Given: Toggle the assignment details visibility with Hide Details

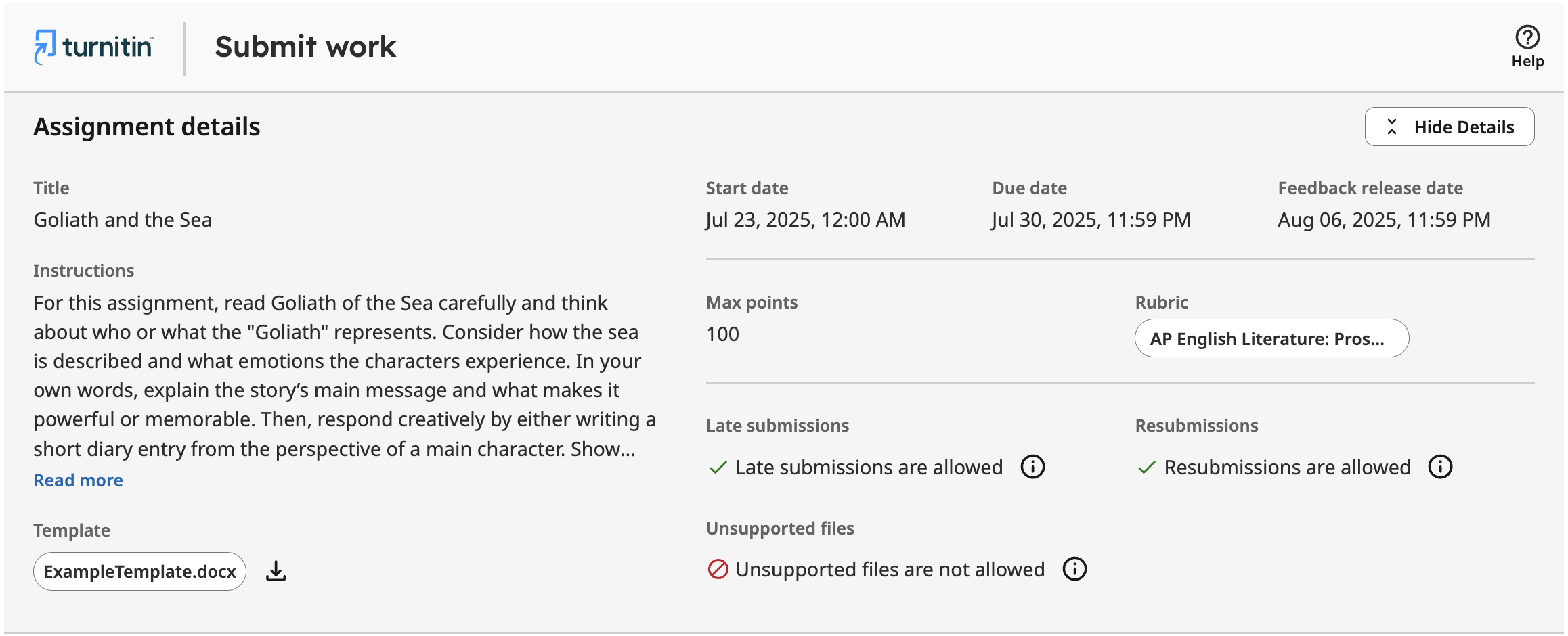Looking at the screenshot, I should pyautogui.click(x=1450, y=127).
